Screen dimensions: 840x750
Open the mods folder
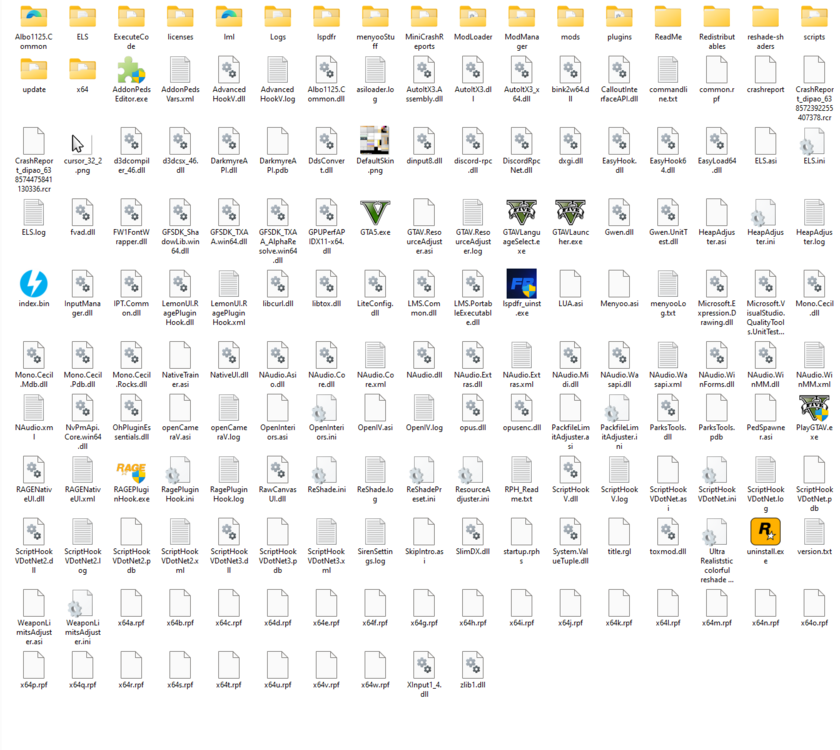tap(571, 20)
